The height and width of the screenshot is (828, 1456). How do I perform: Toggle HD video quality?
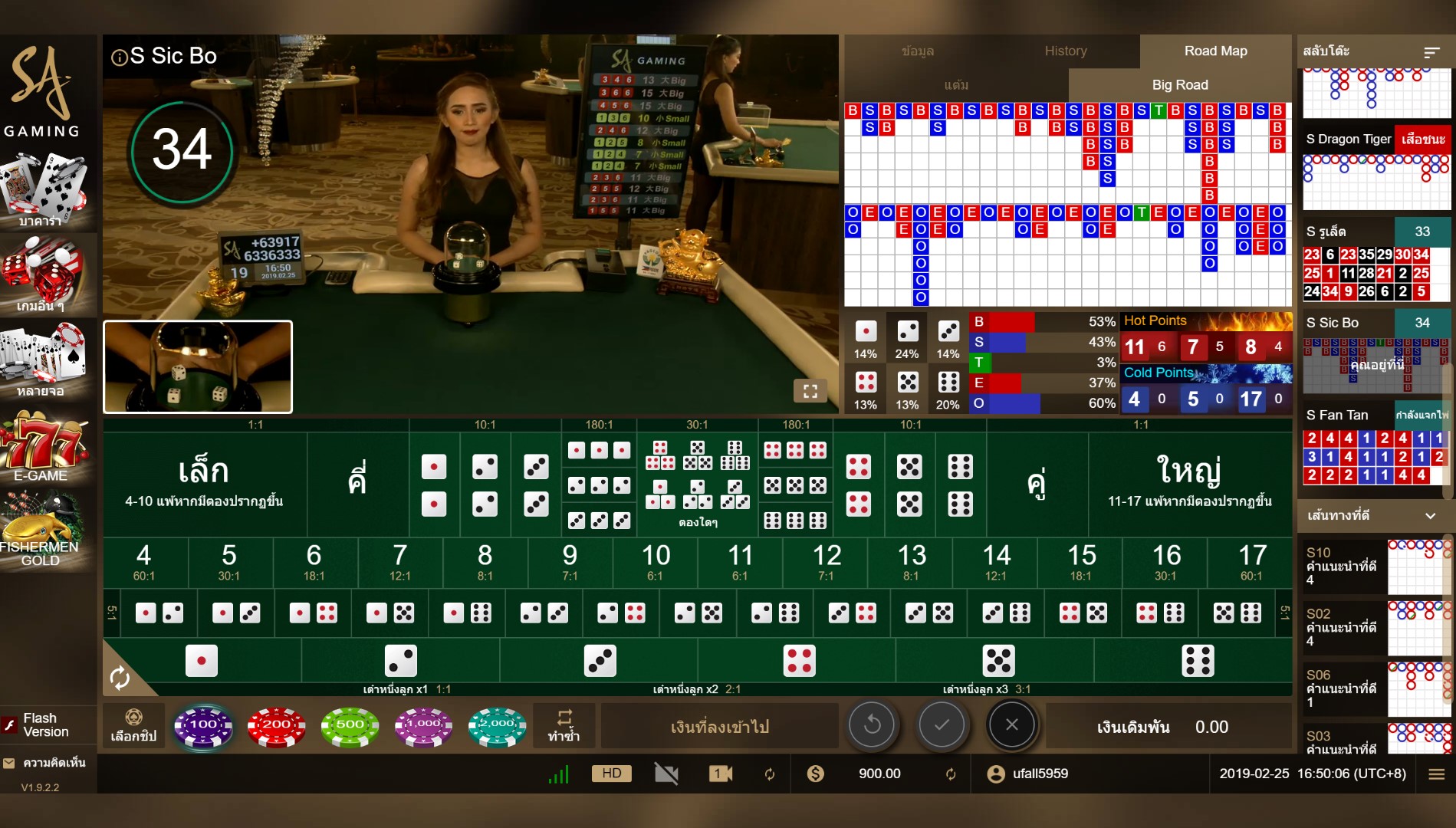point(611,774)
